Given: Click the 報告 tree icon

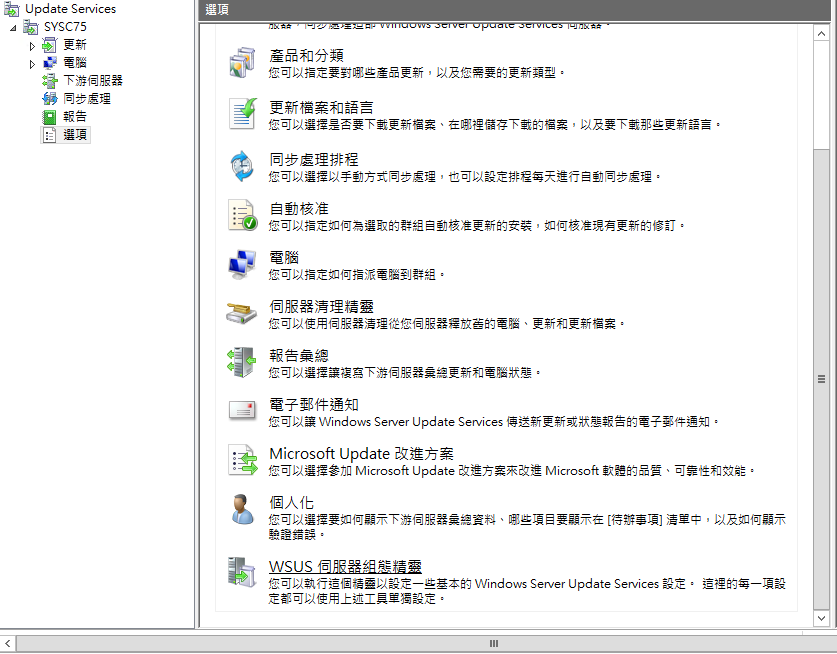Looking at the screenshot, I should tap(49, 117).
